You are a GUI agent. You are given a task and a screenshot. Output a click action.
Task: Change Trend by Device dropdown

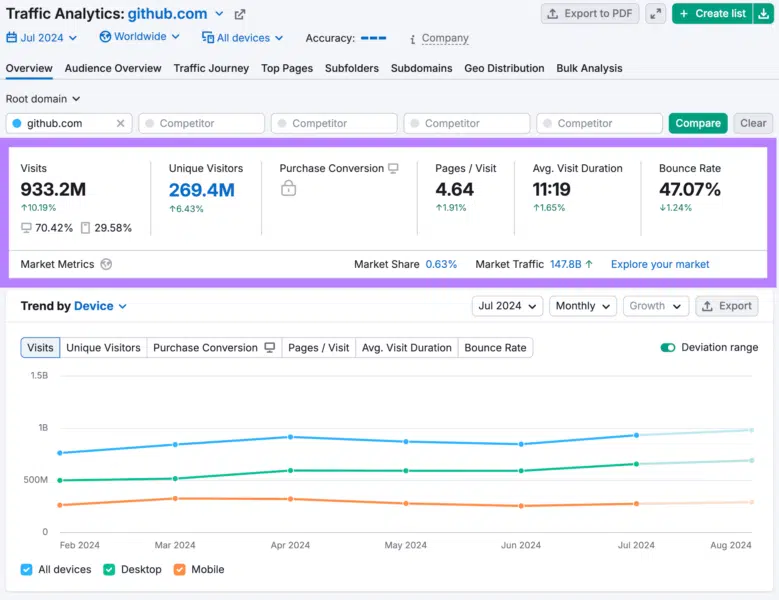(x=100, y=306)
